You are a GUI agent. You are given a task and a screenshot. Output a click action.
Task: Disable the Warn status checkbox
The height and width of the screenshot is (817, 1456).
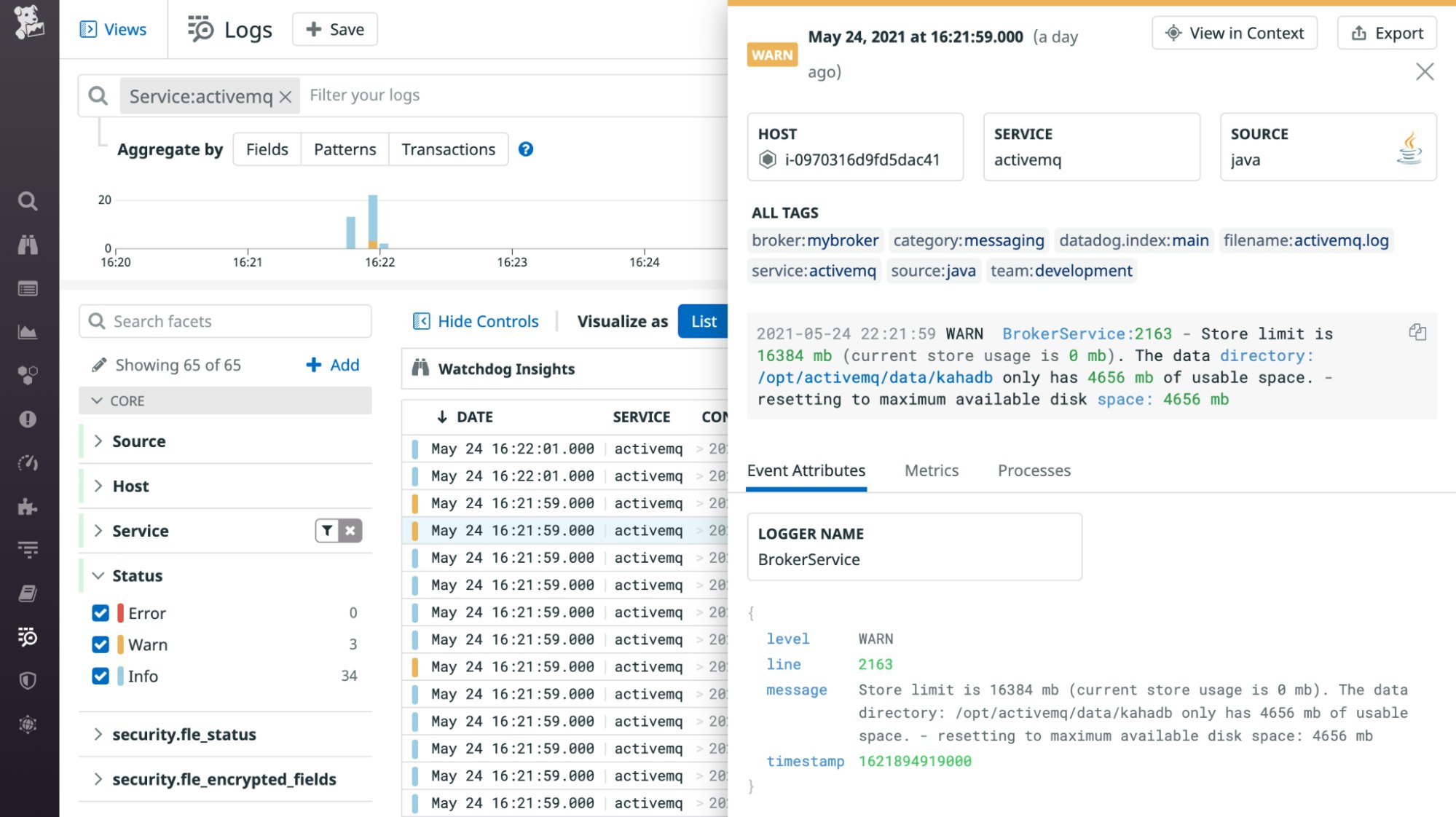click(x=100, y=644)
